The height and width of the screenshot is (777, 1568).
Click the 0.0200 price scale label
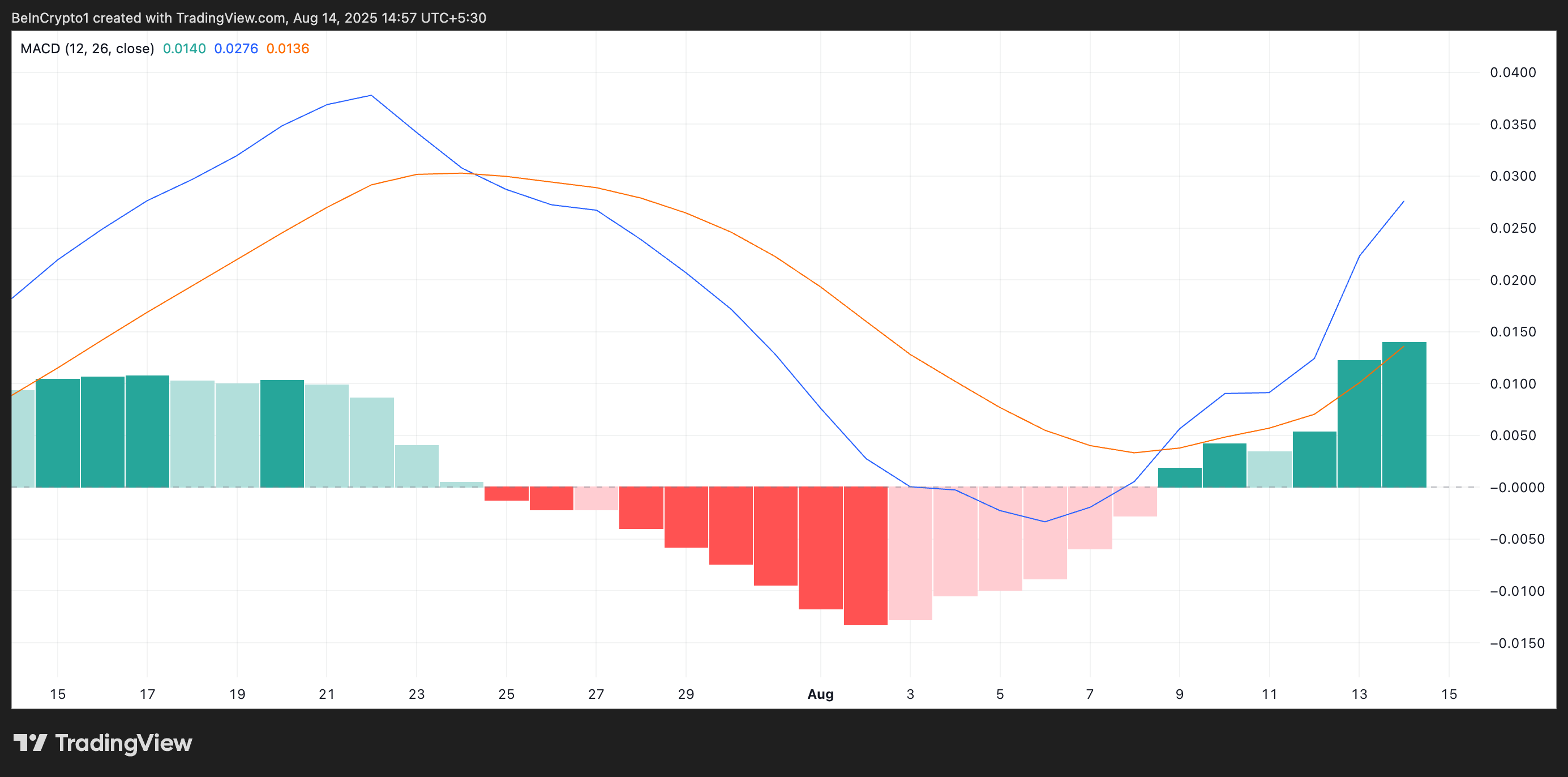click(x=1513, y=280)
